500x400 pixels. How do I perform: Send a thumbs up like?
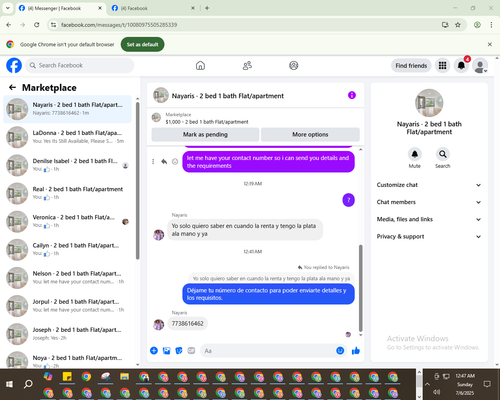(x=356, y=350)
